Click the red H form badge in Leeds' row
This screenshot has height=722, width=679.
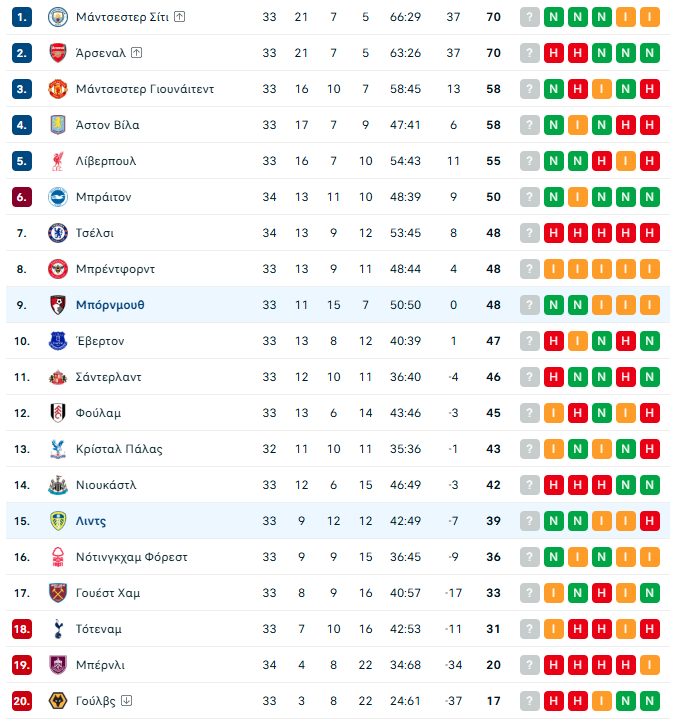(650, 521)
